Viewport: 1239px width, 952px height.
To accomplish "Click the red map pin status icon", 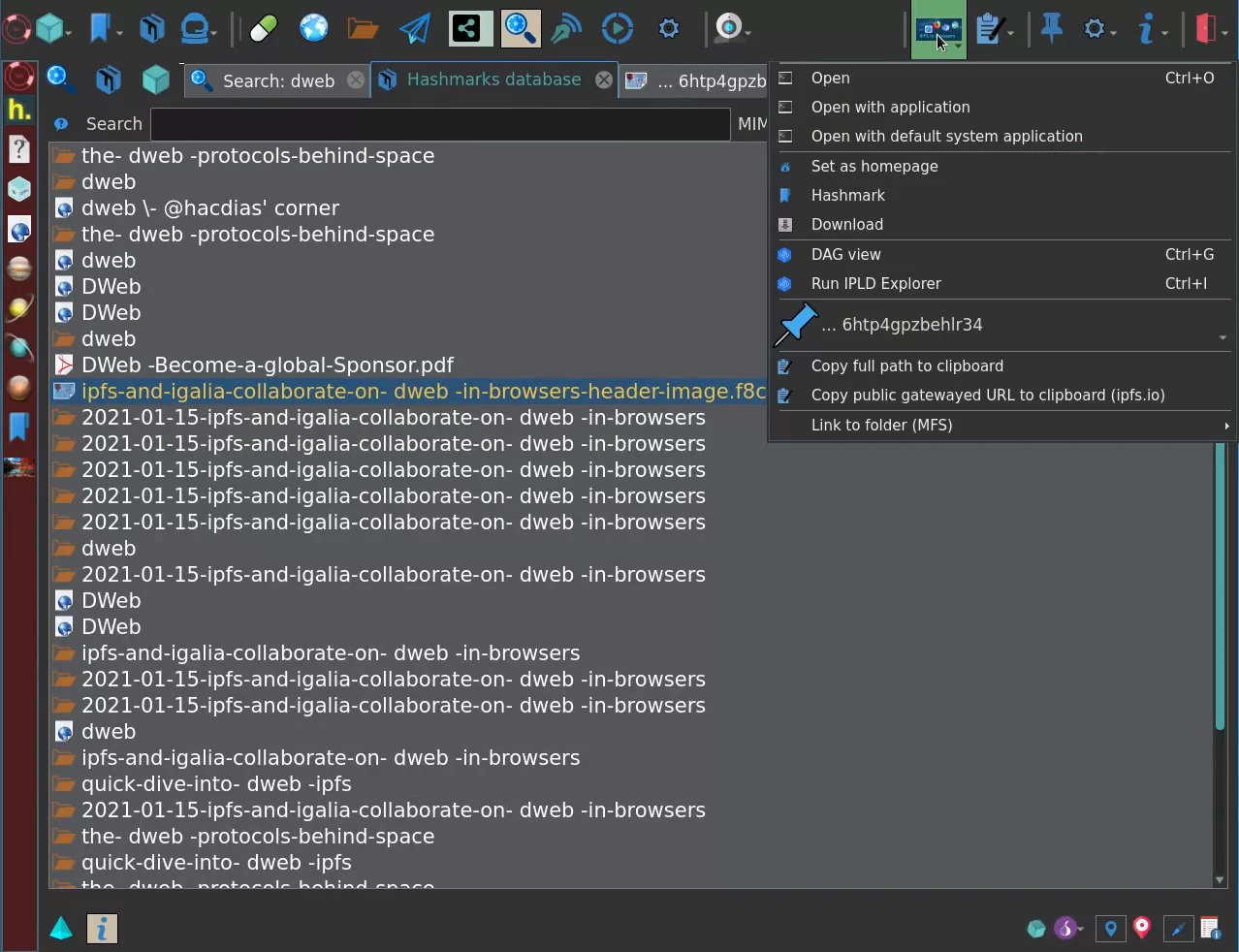I will pos(1142,928).
